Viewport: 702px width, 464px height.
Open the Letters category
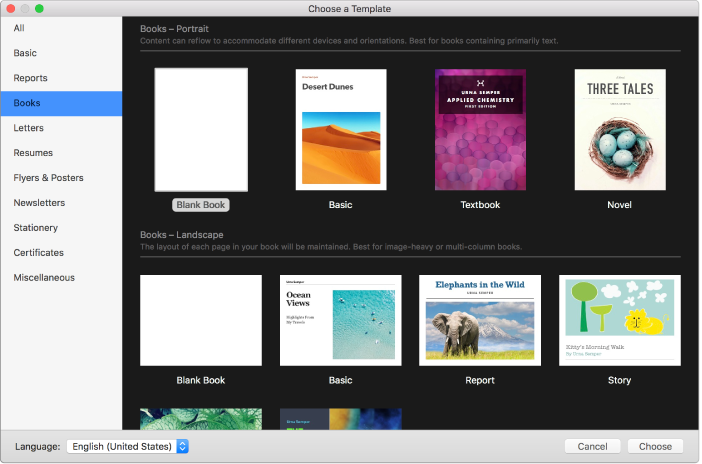click(61, 128)
